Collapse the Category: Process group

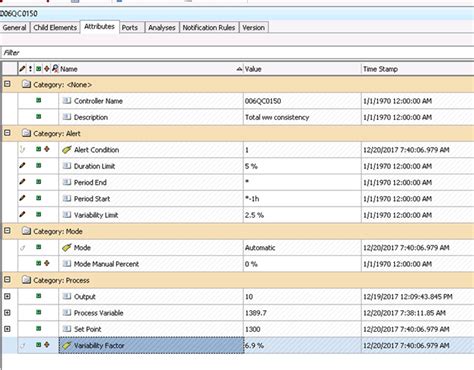(x=7, y=280)
